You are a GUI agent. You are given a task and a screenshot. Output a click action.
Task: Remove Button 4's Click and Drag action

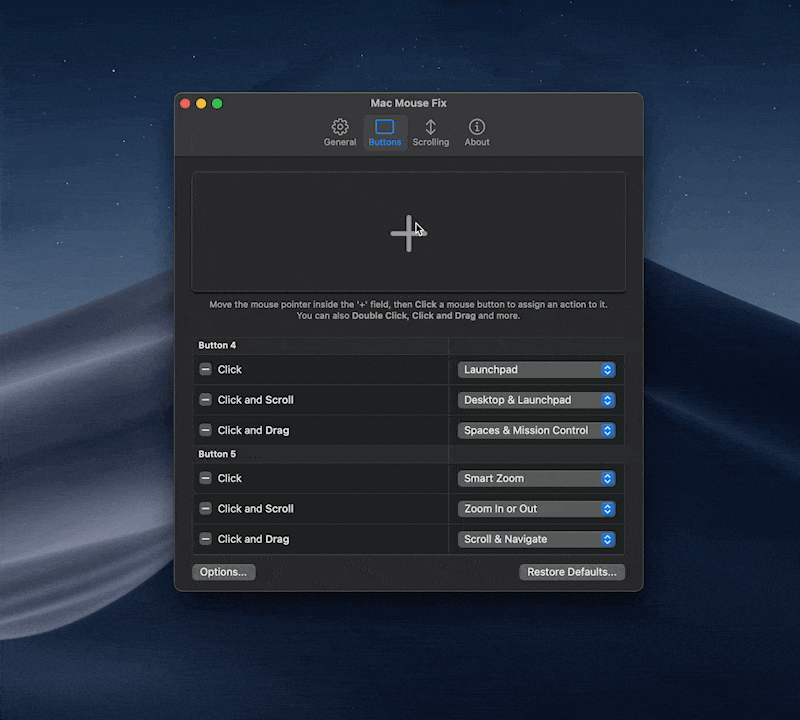pyautogui.click(x=208, y=430)
